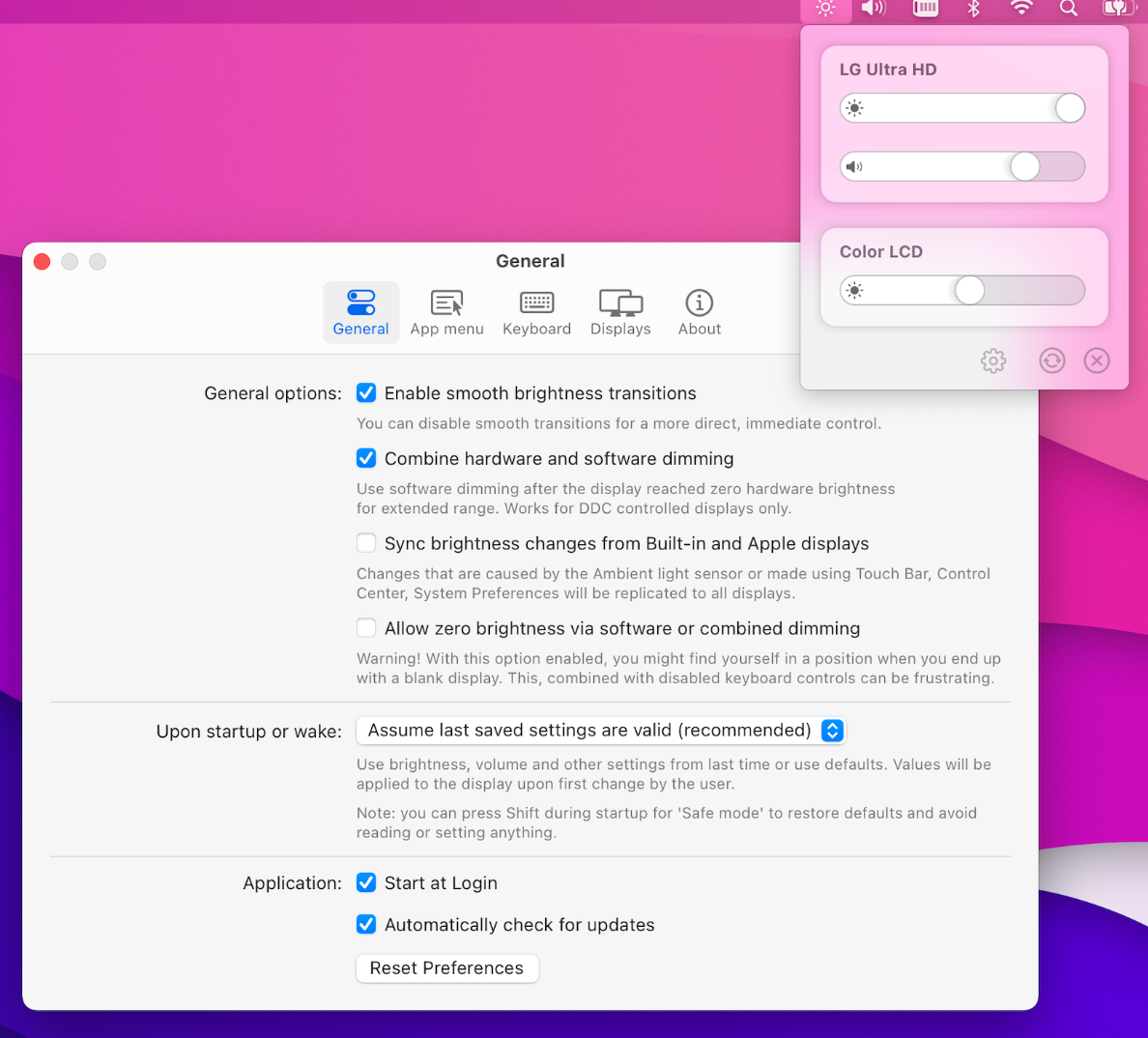Switch to the Keyboard tab

[536, 312]
